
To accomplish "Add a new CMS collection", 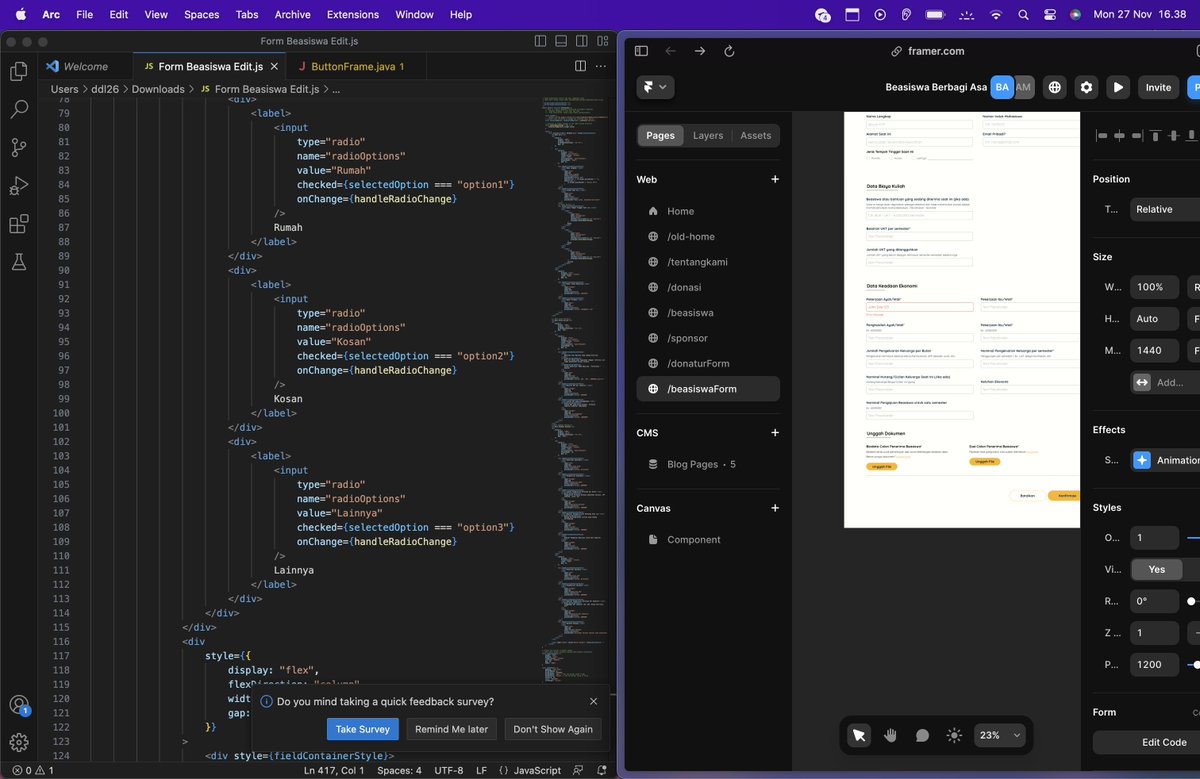I will (x=774, y=433).
